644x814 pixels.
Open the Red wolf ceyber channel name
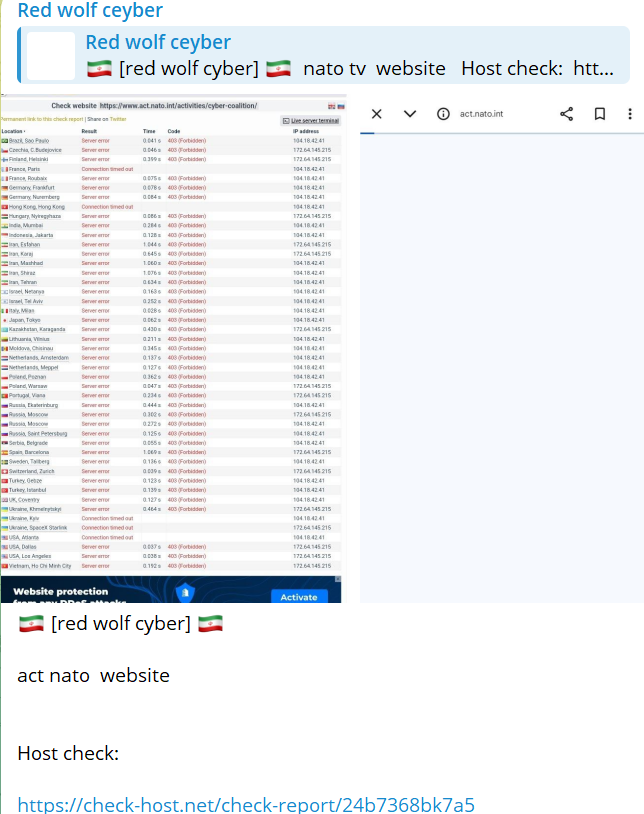[x=90, y=11]
